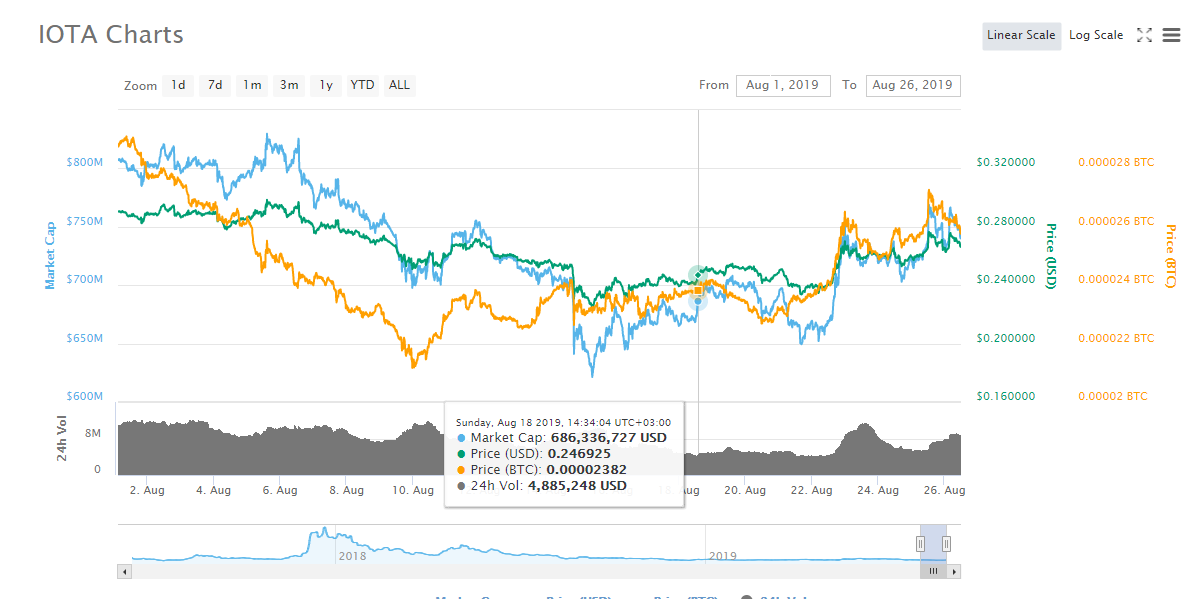Click the $600M axis label
This screenshot has width=1199, height=599.
[84, 396]
